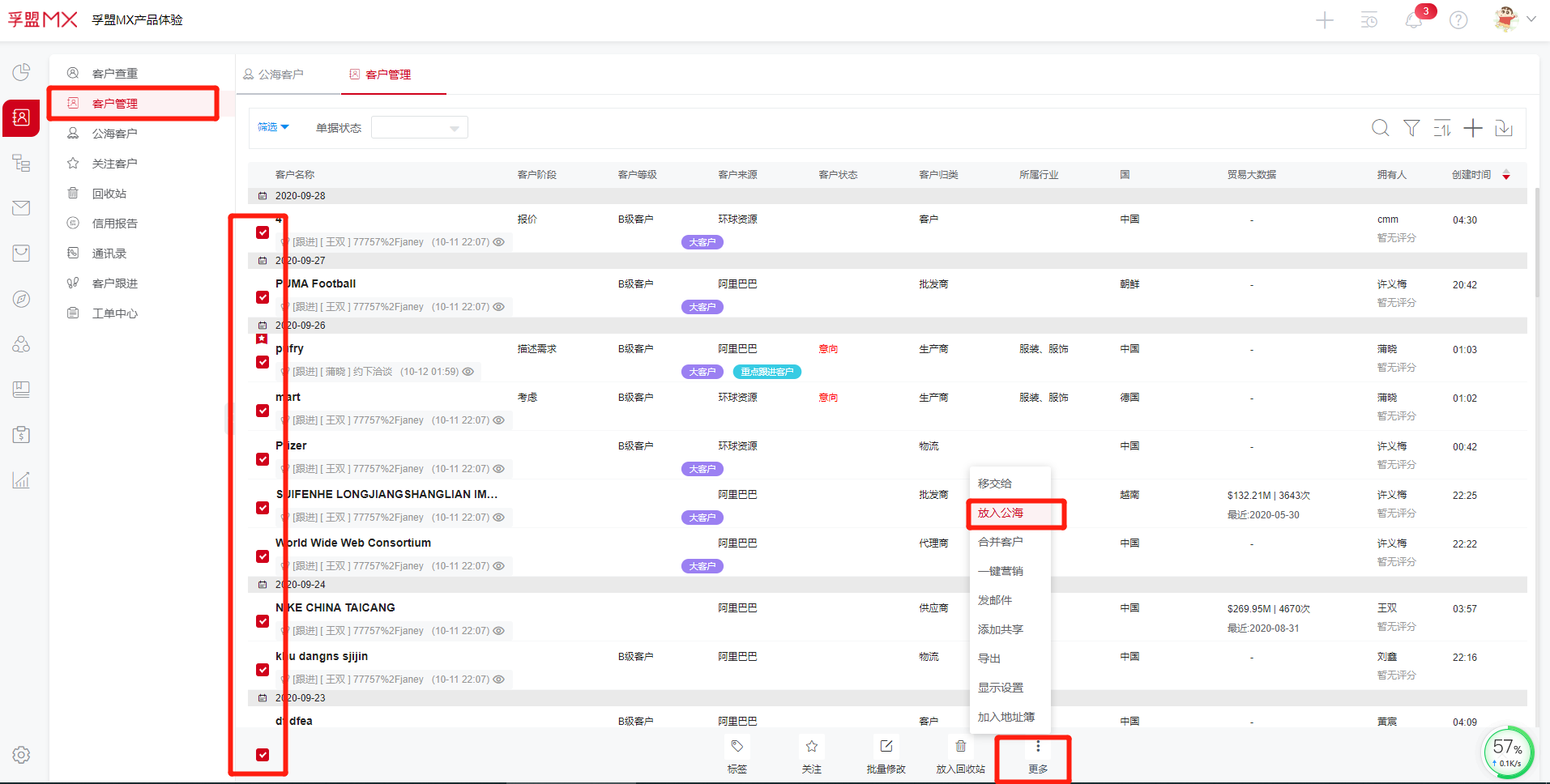This screenshot has width=1550, height=784.
Task: Click the 标签 tag icon in bottom bar
Action: pyautogui.click(x=737, y=746)
